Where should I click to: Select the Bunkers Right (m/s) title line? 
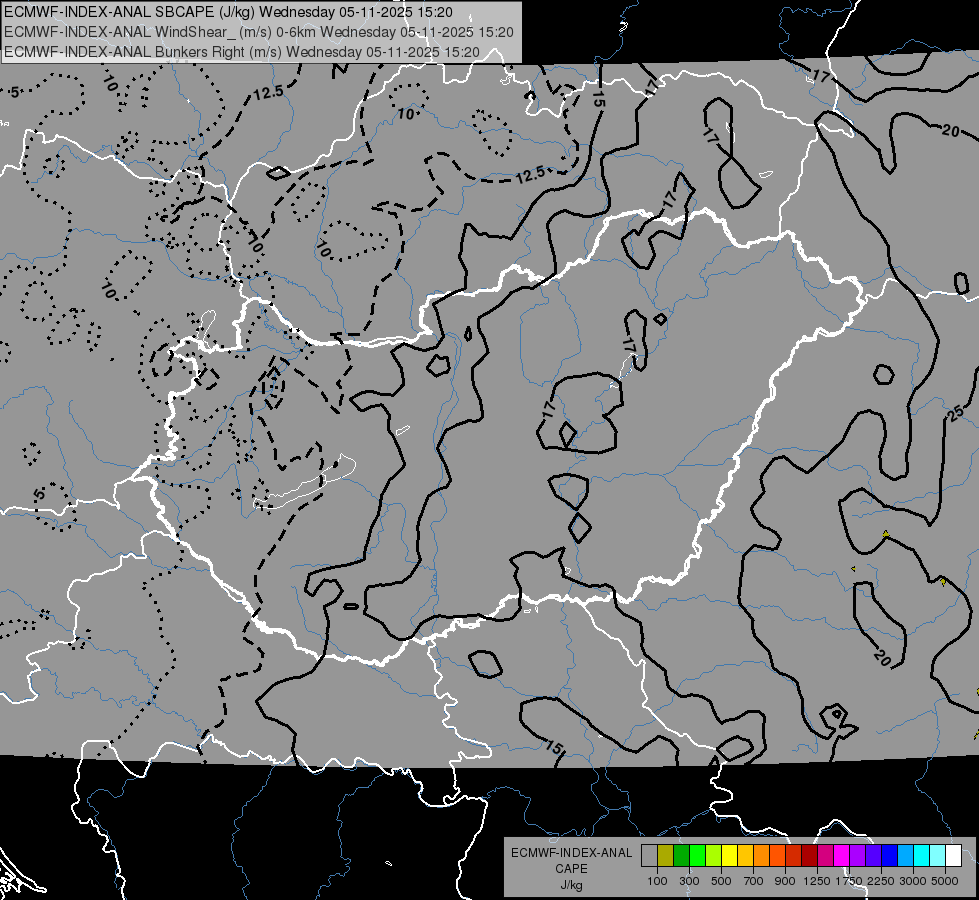242,52
